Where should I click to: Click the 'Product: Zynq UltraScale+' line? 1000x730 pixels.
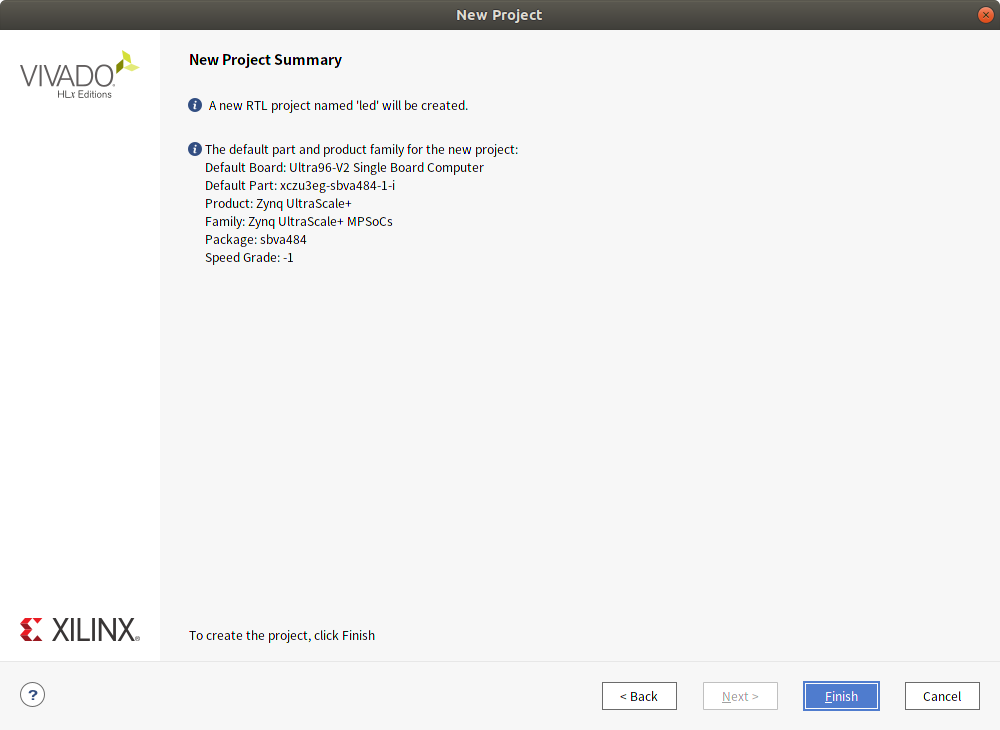(x=278, y=204)
